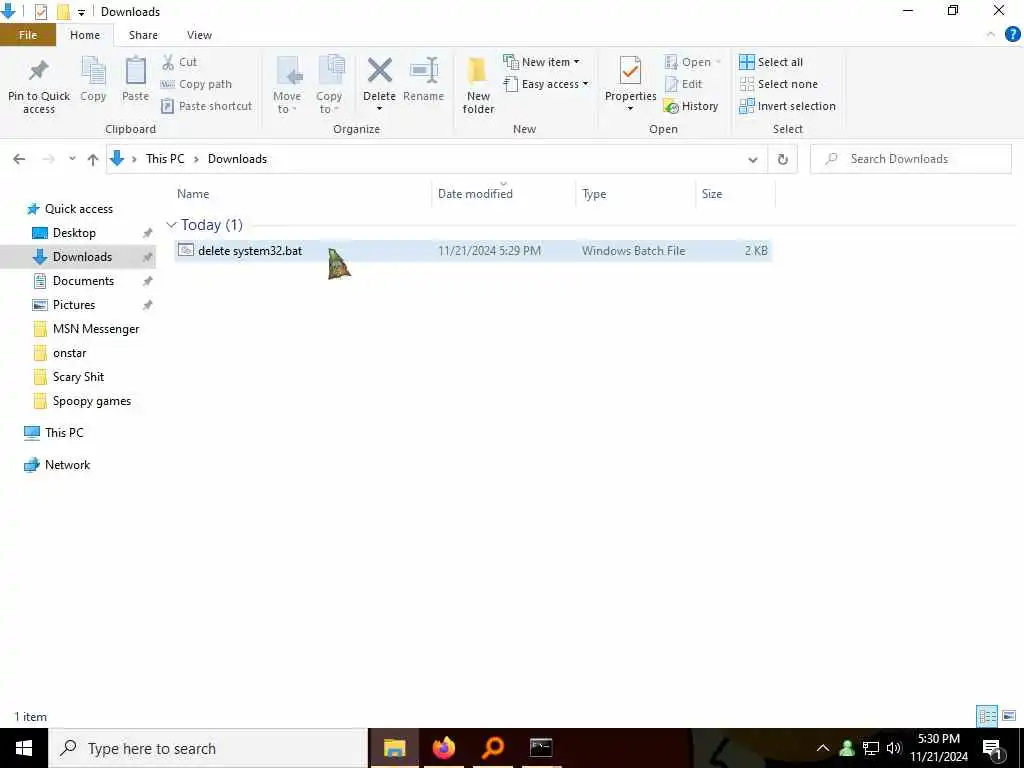This screenshot has height=768, width=1024.
Task: Switch to Large icons view layout
Action: [x=1009, y=716]
